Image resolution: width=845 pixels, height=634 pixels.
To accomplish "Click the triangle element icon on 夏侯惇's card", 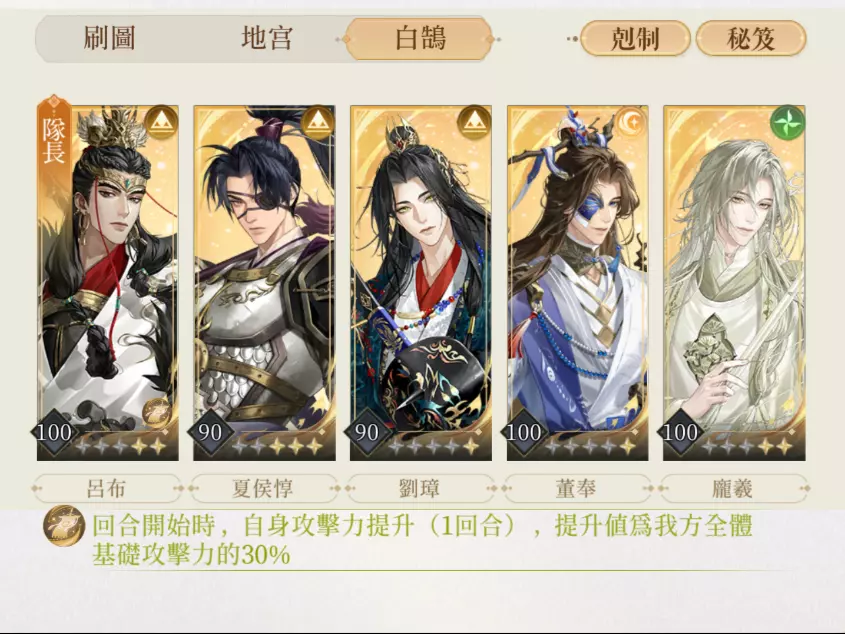I will click(x=317, y=122).
